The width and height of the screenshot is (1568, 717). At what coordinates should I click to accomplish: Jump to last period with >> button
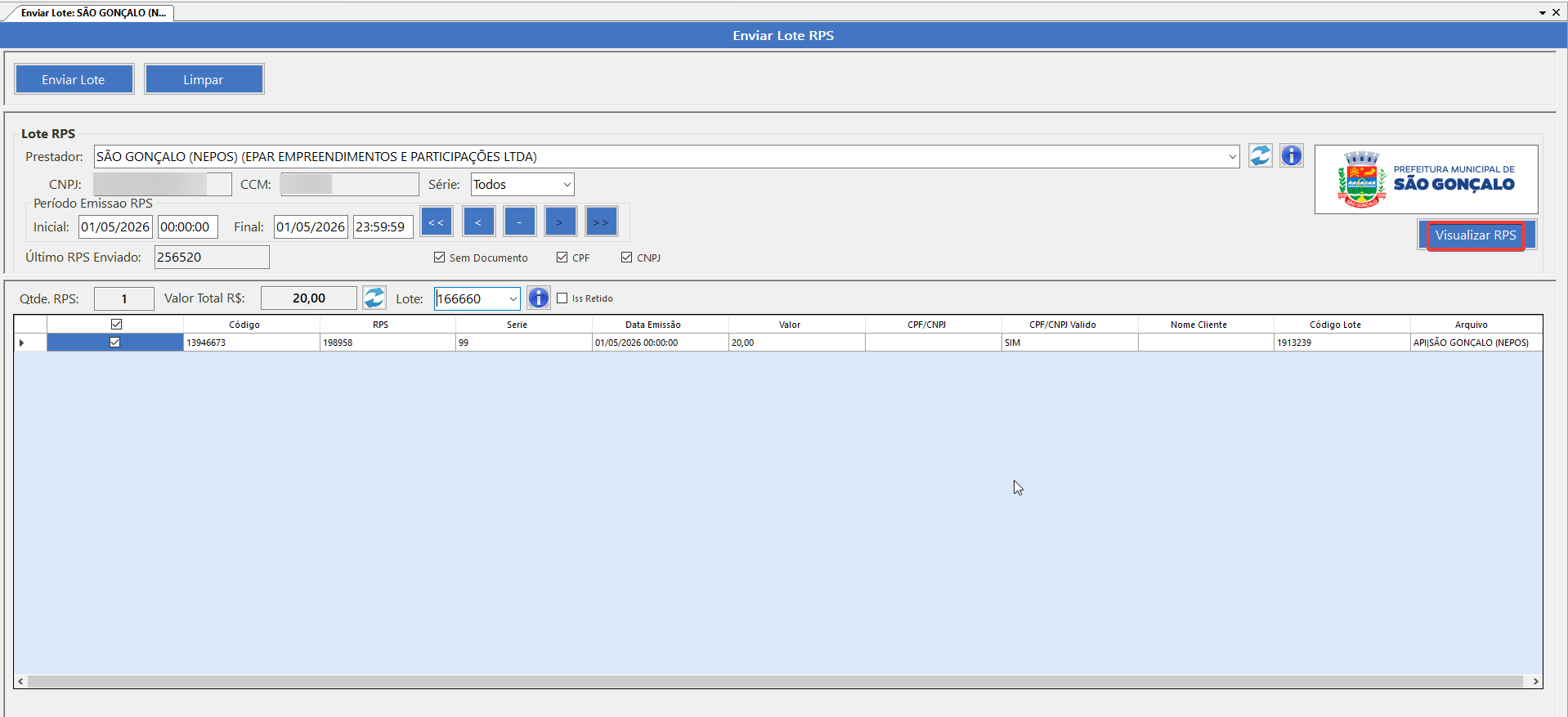[601, 222]
